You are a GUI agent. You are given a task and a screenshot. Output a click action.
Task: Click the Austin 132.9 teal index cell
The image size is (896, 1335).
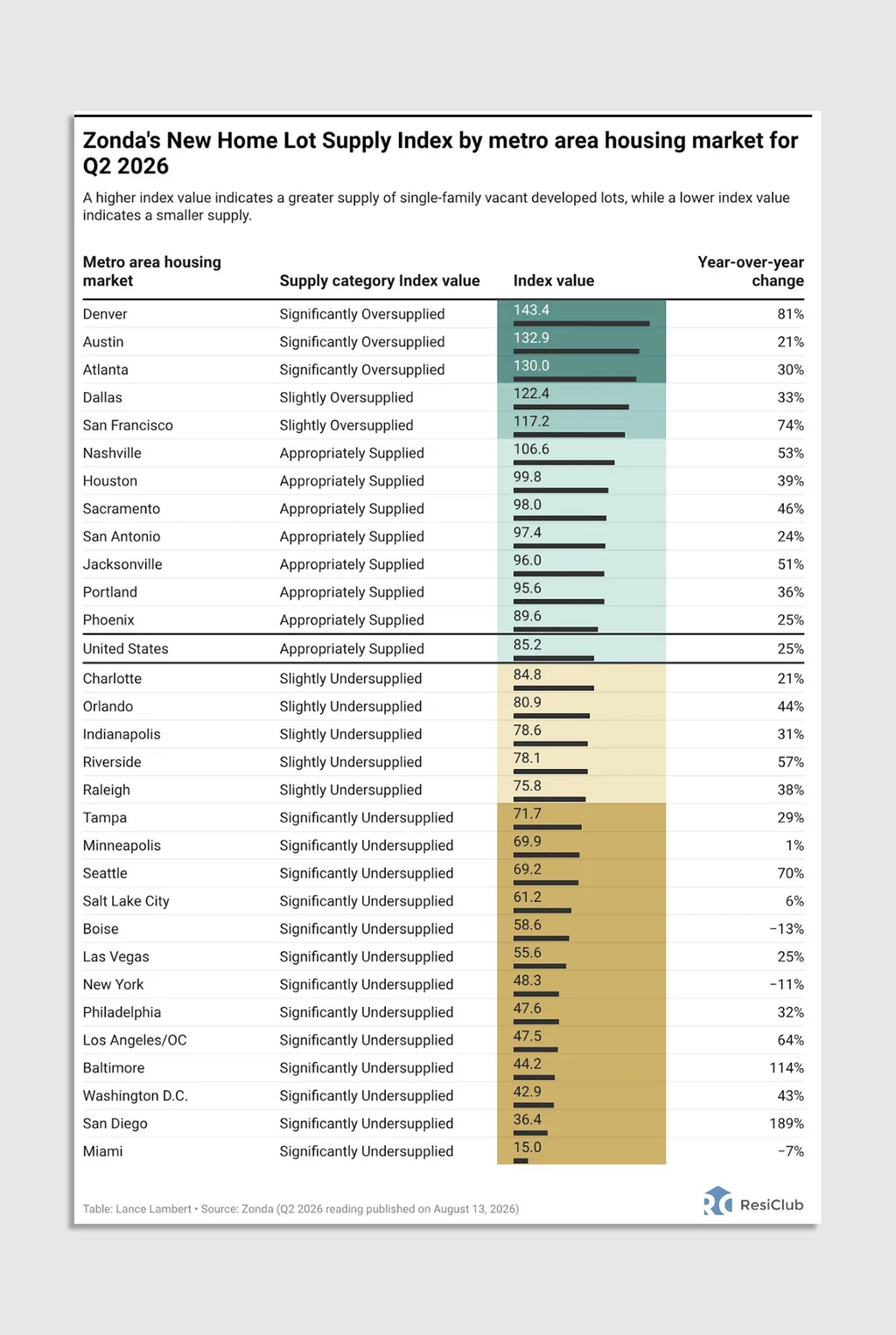581,341
